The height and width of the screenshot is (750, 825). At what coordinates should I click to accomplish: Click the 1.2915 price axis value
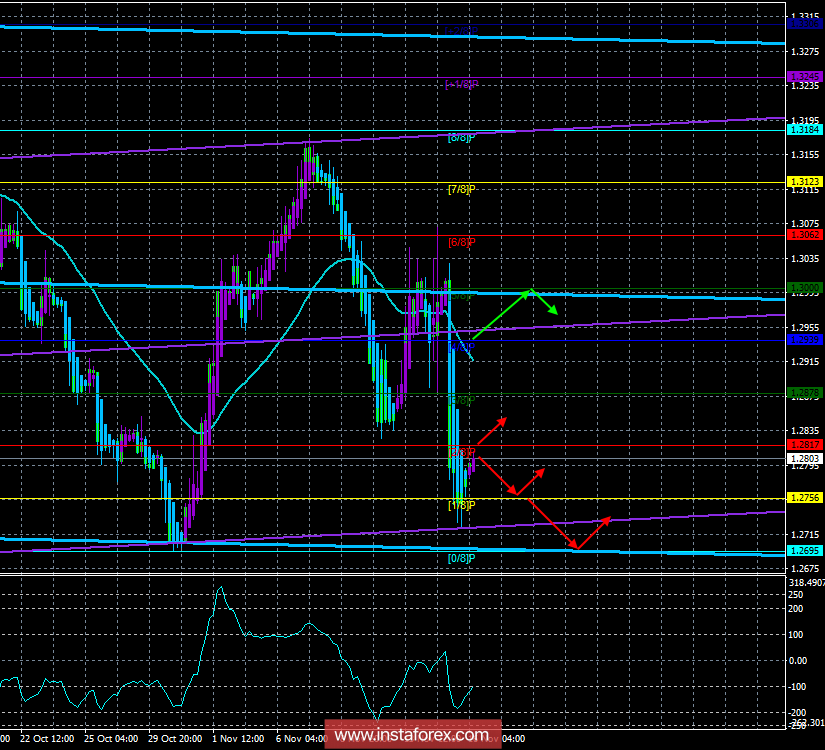click(x=806, y=362)
